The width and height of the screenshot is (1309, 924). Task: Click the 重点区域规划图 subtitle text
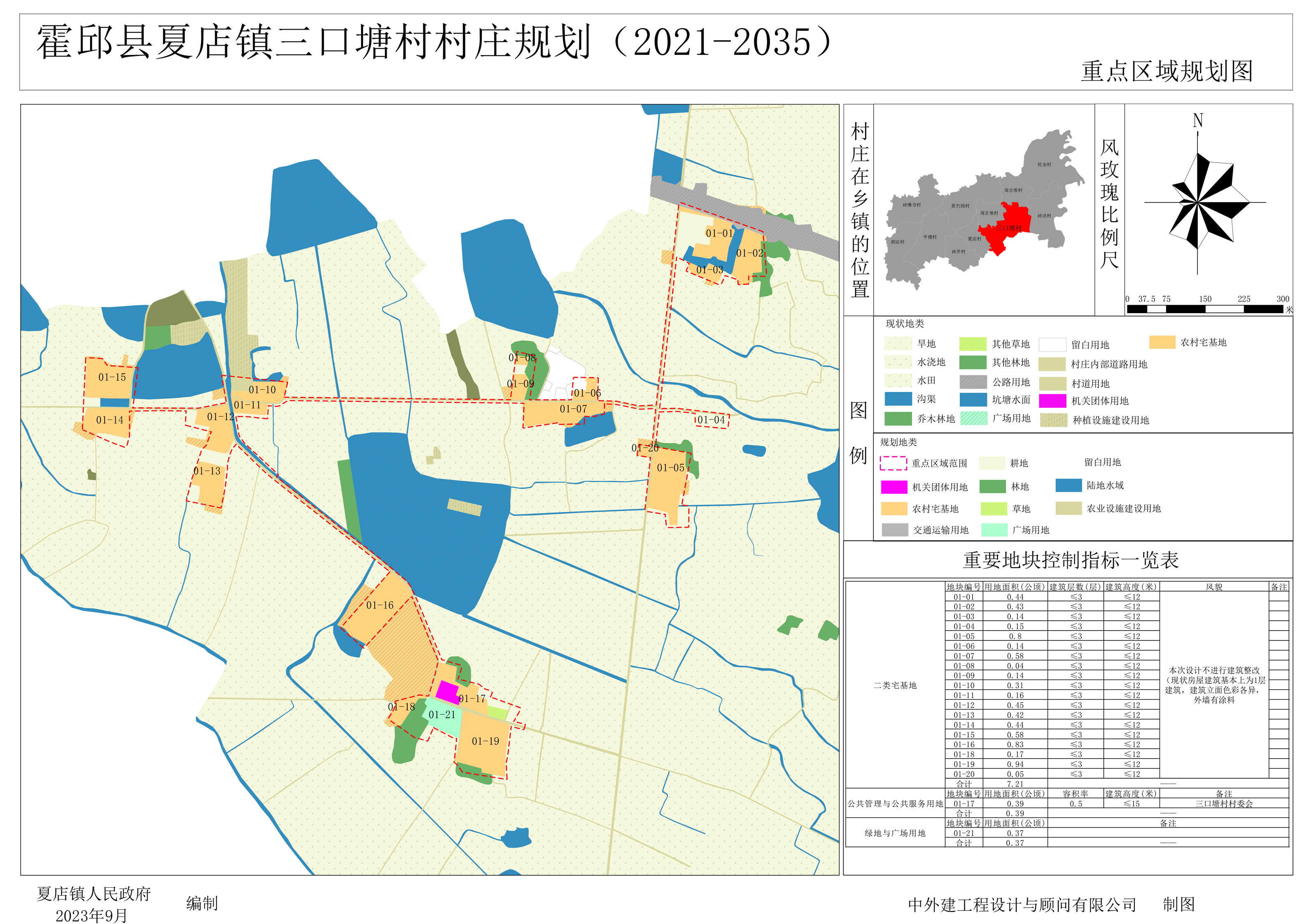pos(1167,72)
